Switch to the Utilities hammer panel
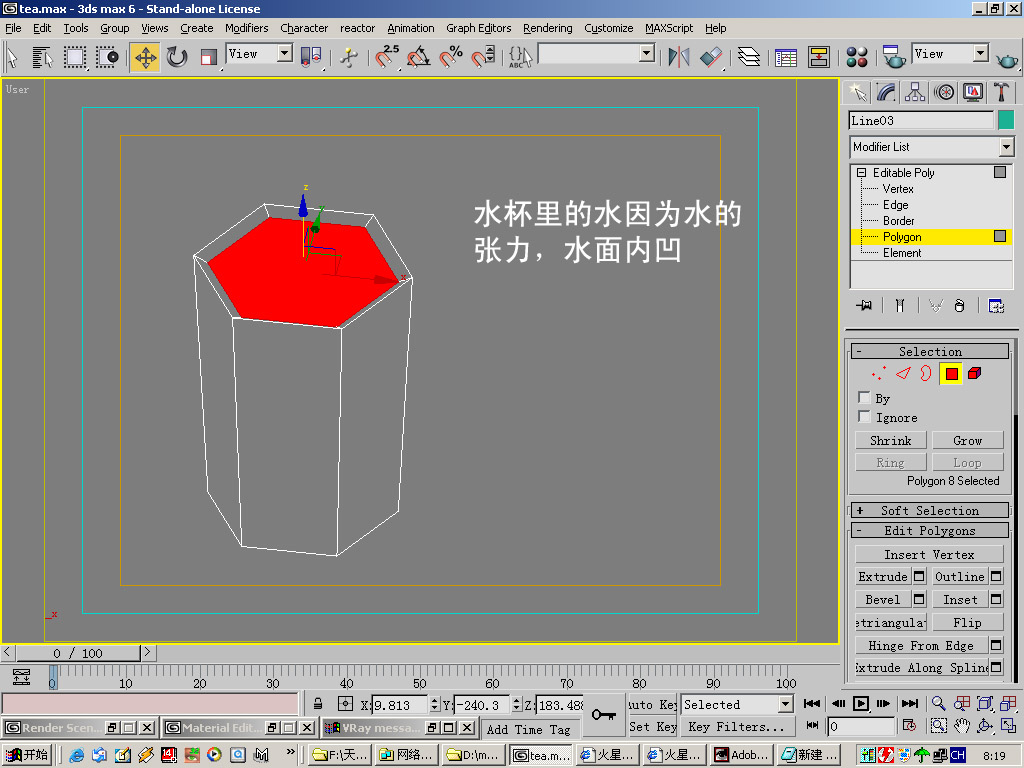This screenshot has height=768, width=1024. coord(1002,92)
